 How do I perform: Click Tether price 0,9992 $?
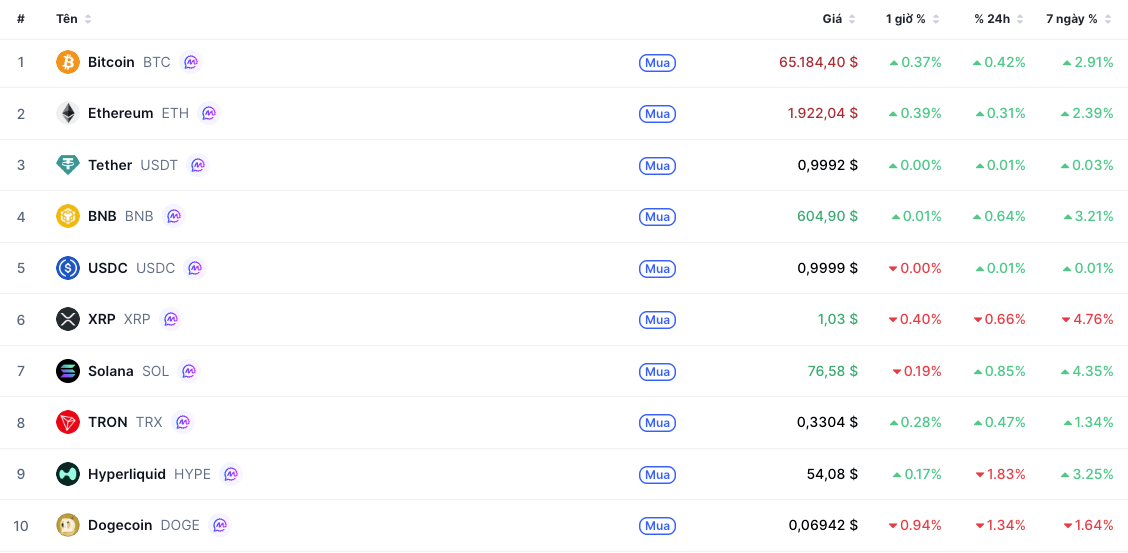827,165
